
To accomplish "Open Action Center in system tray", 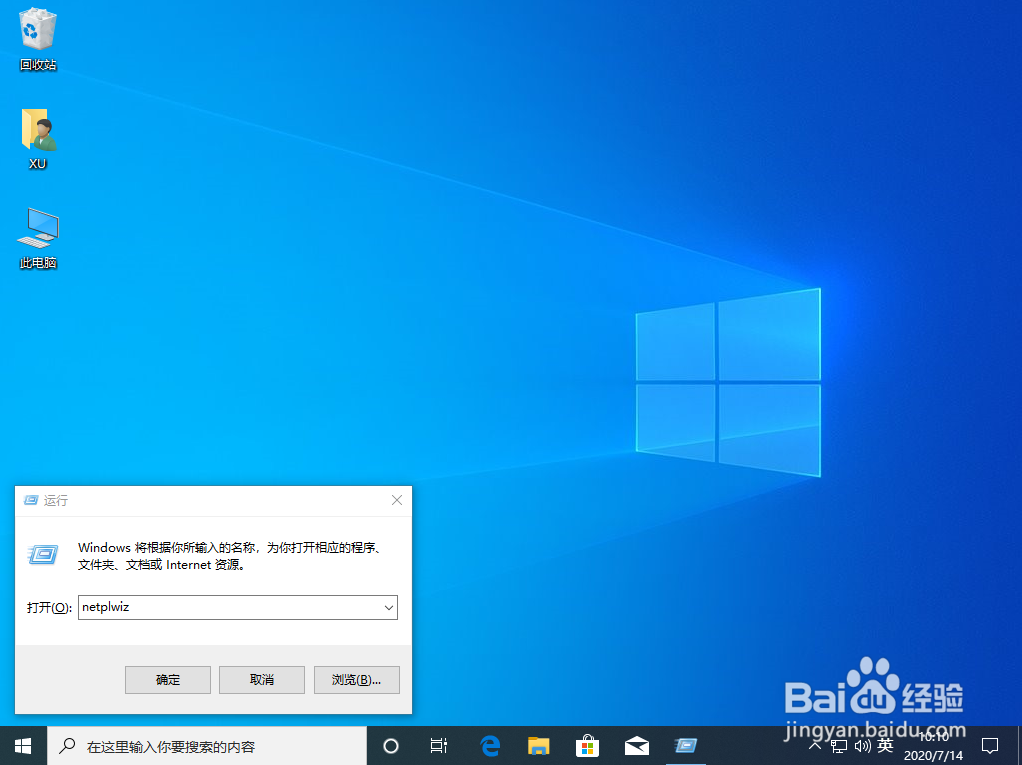I will click(988, 745).
